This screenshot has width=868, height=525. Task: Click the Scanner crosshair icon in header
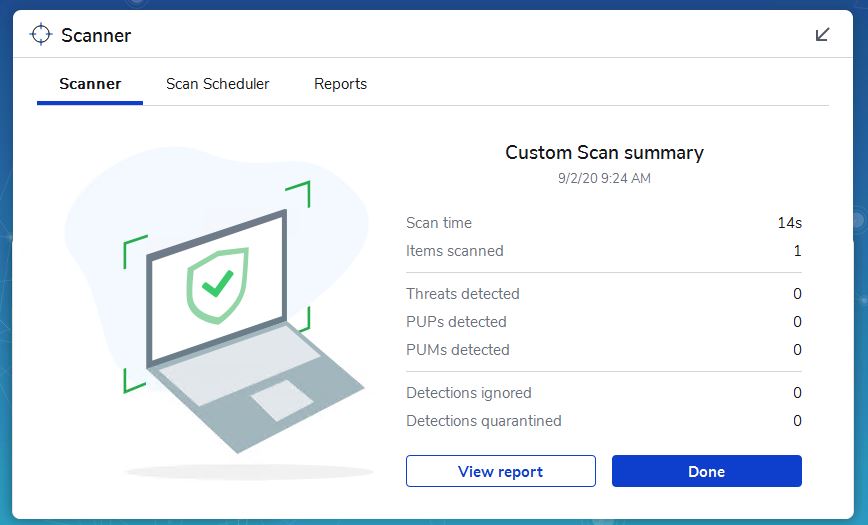point(40,35)
